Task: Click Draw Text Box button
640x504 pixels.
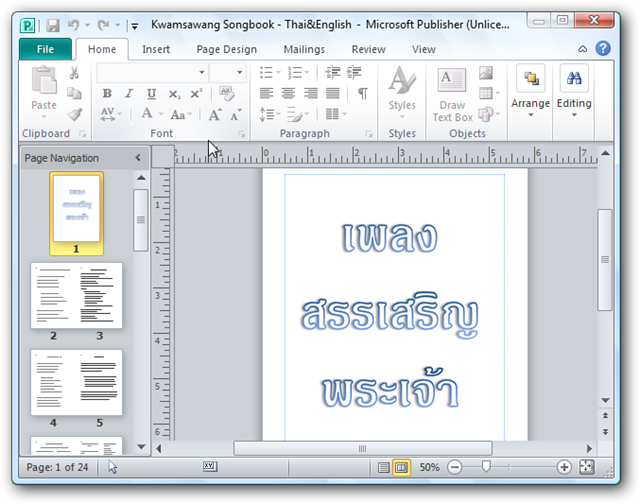Action: tap(452, 95)
